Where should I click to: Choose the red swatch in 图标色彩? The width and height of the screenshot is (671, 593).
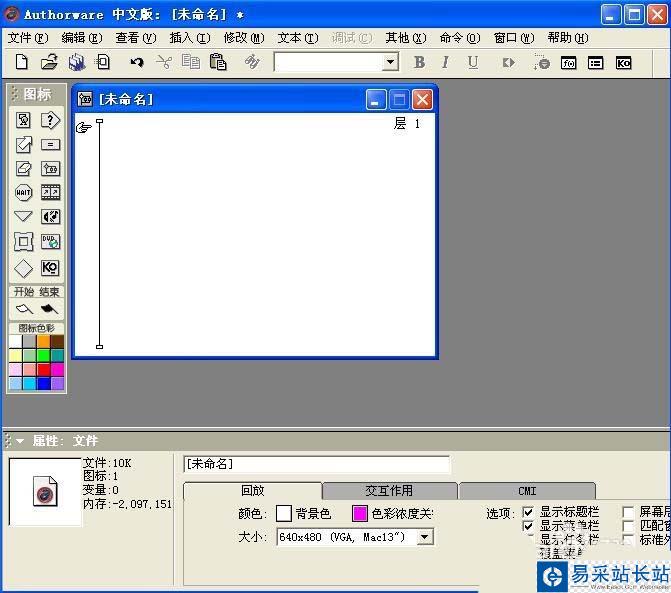tap(43, 369)
